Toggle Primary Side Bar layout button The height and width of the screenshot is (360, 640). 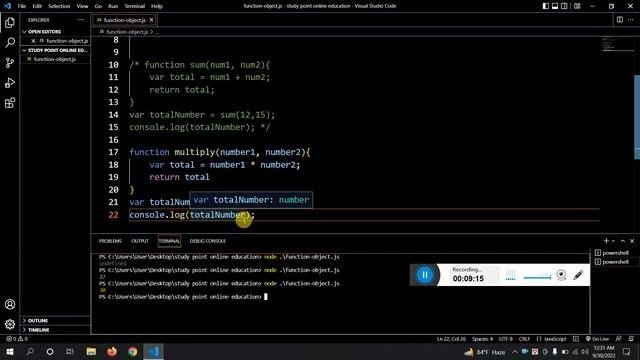point(546,6)
